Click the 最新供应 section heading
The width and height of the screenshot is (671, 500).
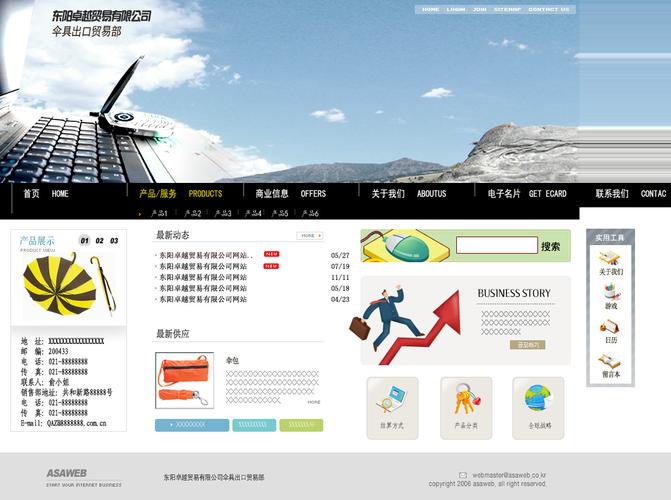(x=173, y=333)
